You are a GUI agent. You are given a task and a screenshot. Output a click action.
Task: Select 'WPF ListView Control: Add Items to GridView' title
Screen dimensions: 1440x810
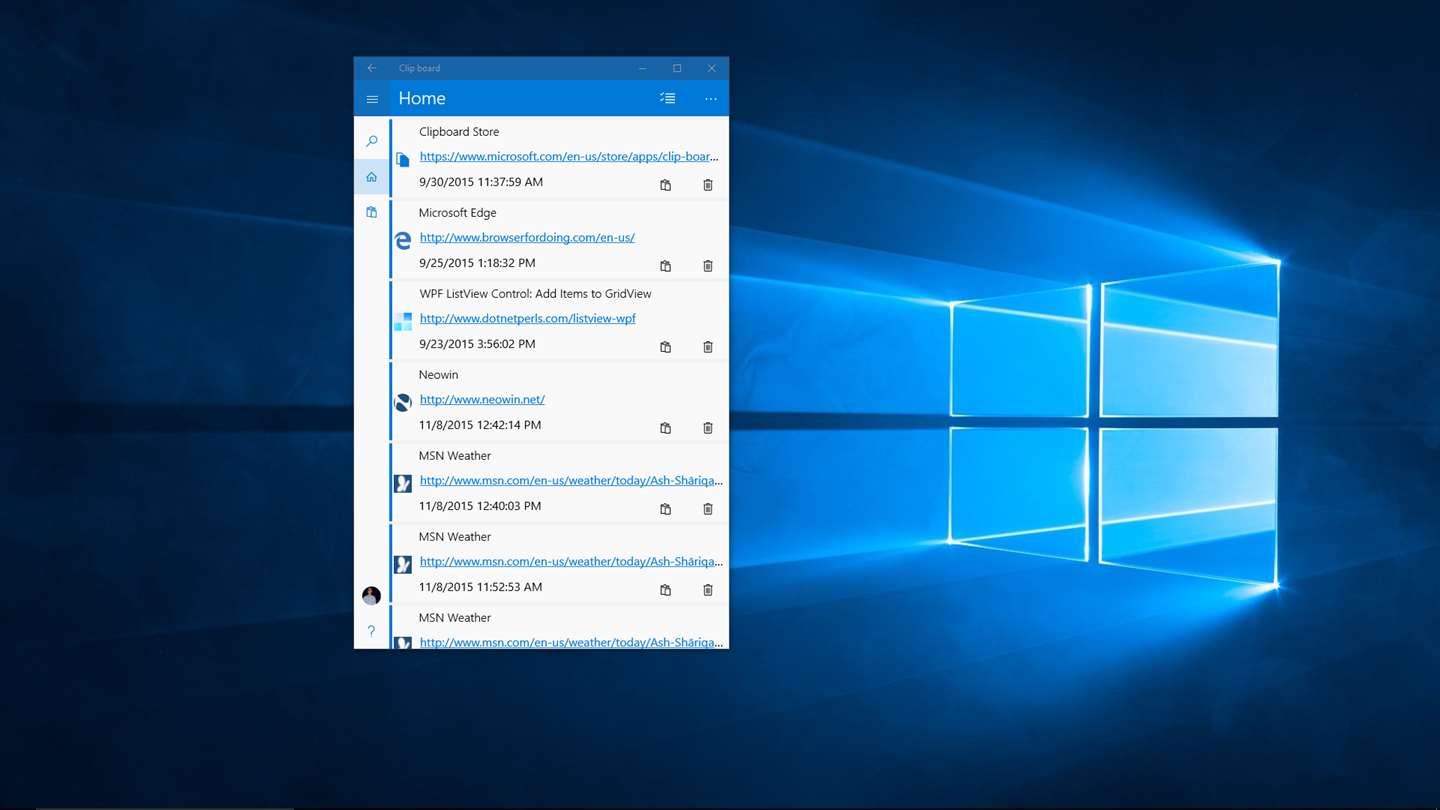click(x=535, y=294)
